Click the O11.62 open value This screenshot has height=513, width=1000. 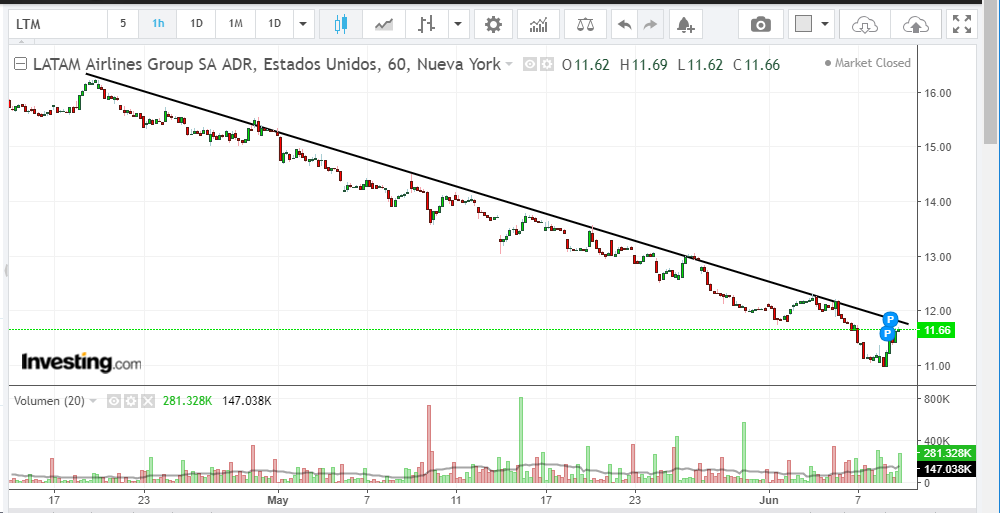(x=585, y=64)
